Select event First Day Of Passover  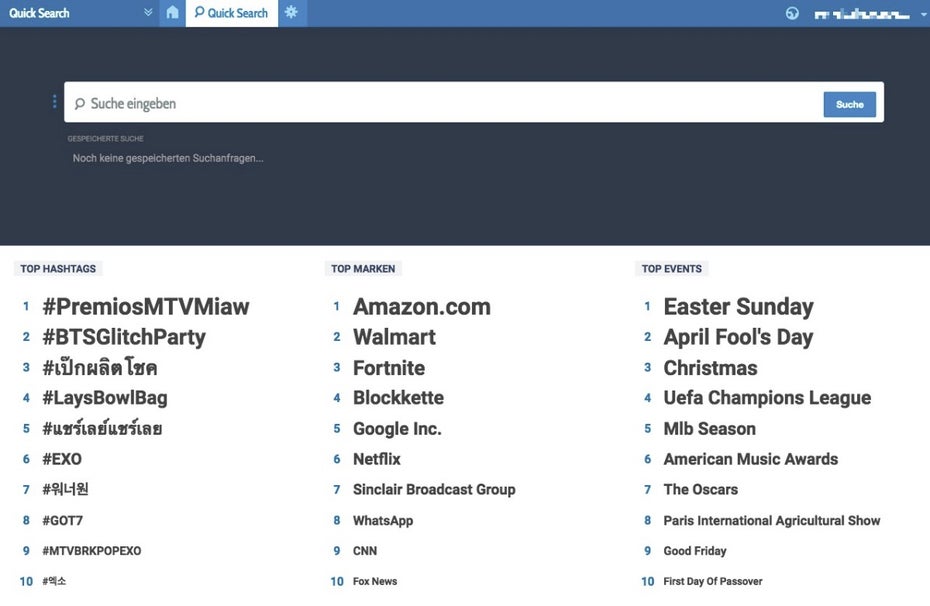pyautogui.click(x=713, y=582)
